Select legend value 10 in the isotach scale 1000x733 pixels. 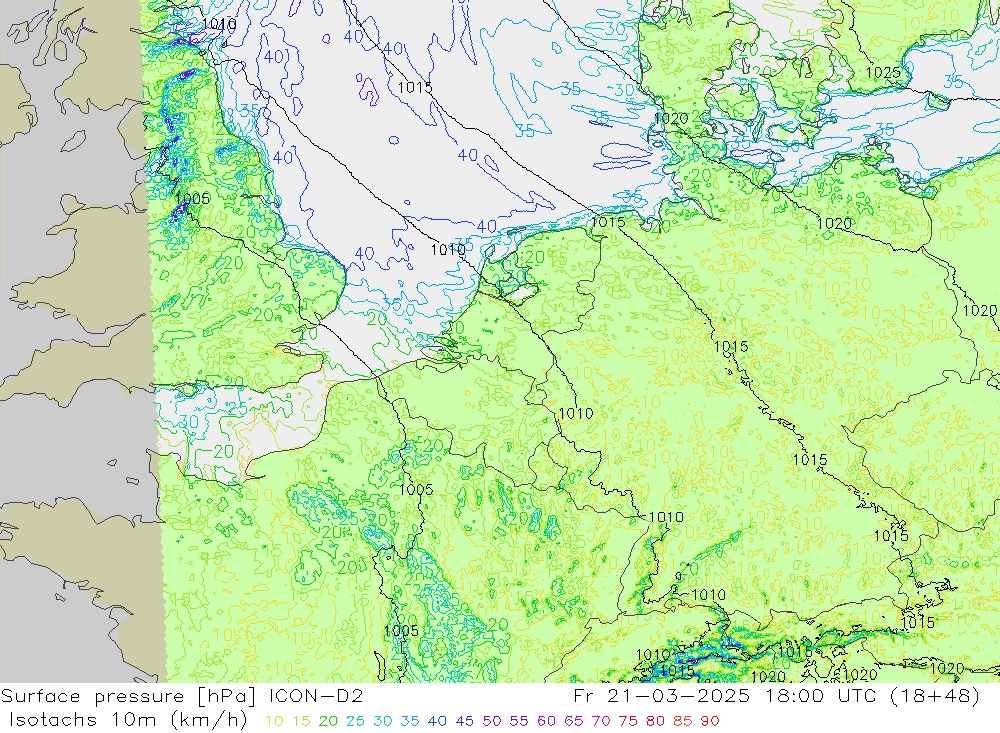pyautogui.click(x=274, y=721)
